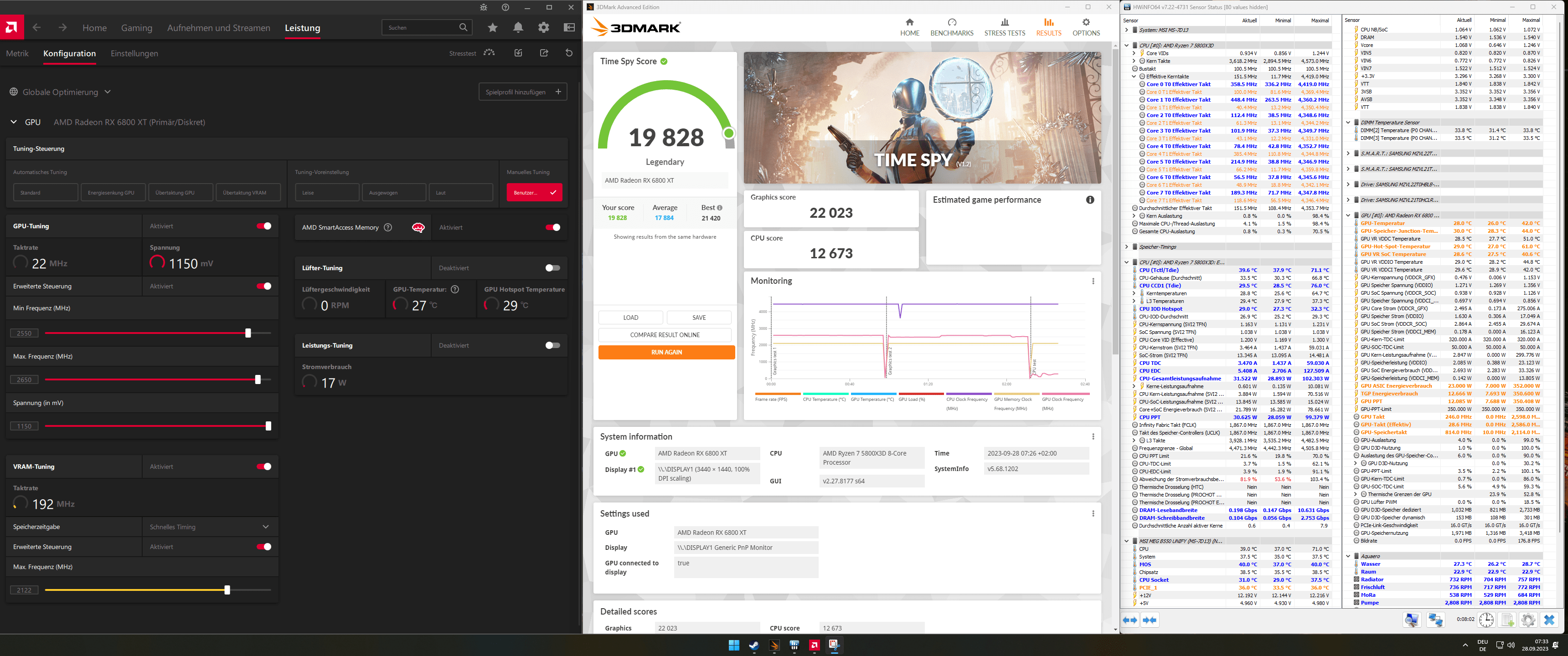The image size is (1568, 656).
Task: Export the tuning profile in AMD Software
Action: coord(544,53)
